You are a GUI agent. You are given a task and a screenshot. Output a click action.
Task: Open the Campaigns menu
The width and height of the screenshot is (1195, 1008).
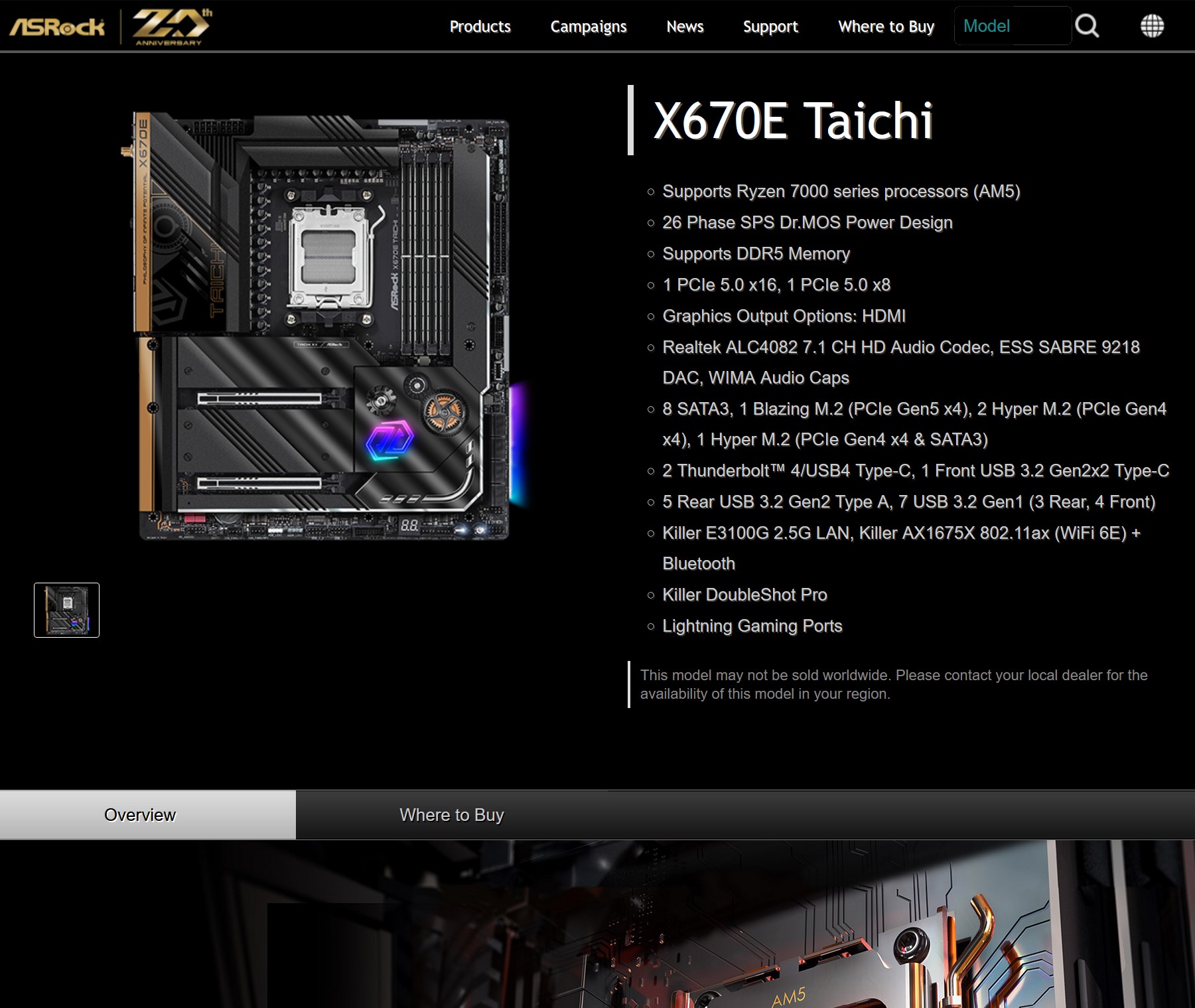589,27
